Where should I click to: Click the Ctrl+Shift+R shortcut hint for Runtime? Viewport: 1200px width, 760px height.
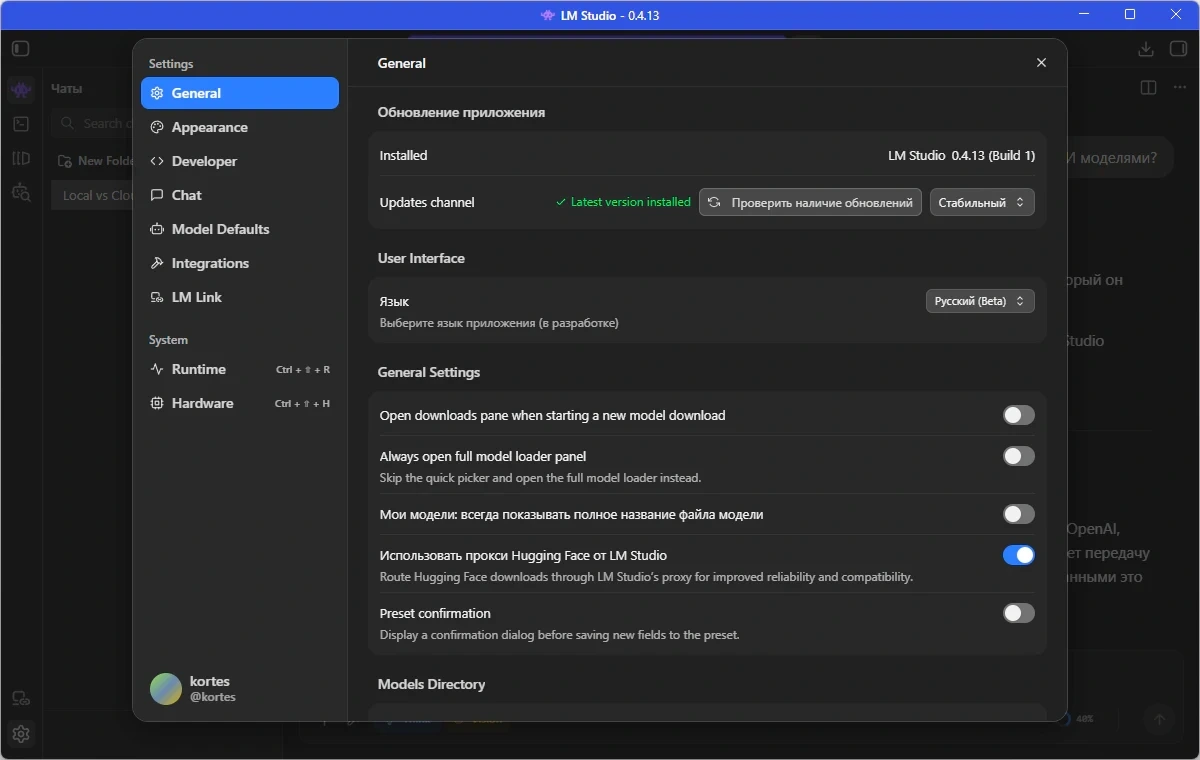click(303, 370)
